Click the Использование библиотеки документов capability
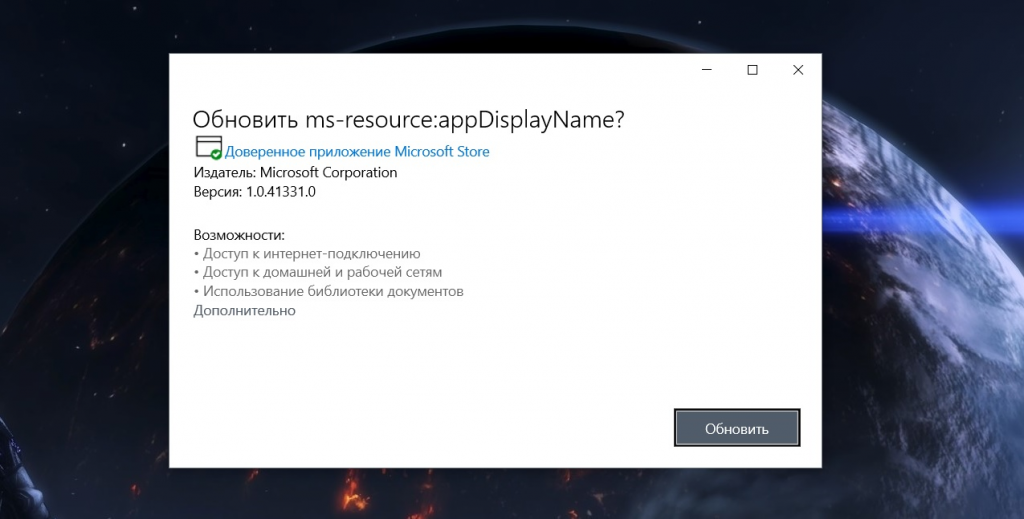1024x519 pixels. 332,292
